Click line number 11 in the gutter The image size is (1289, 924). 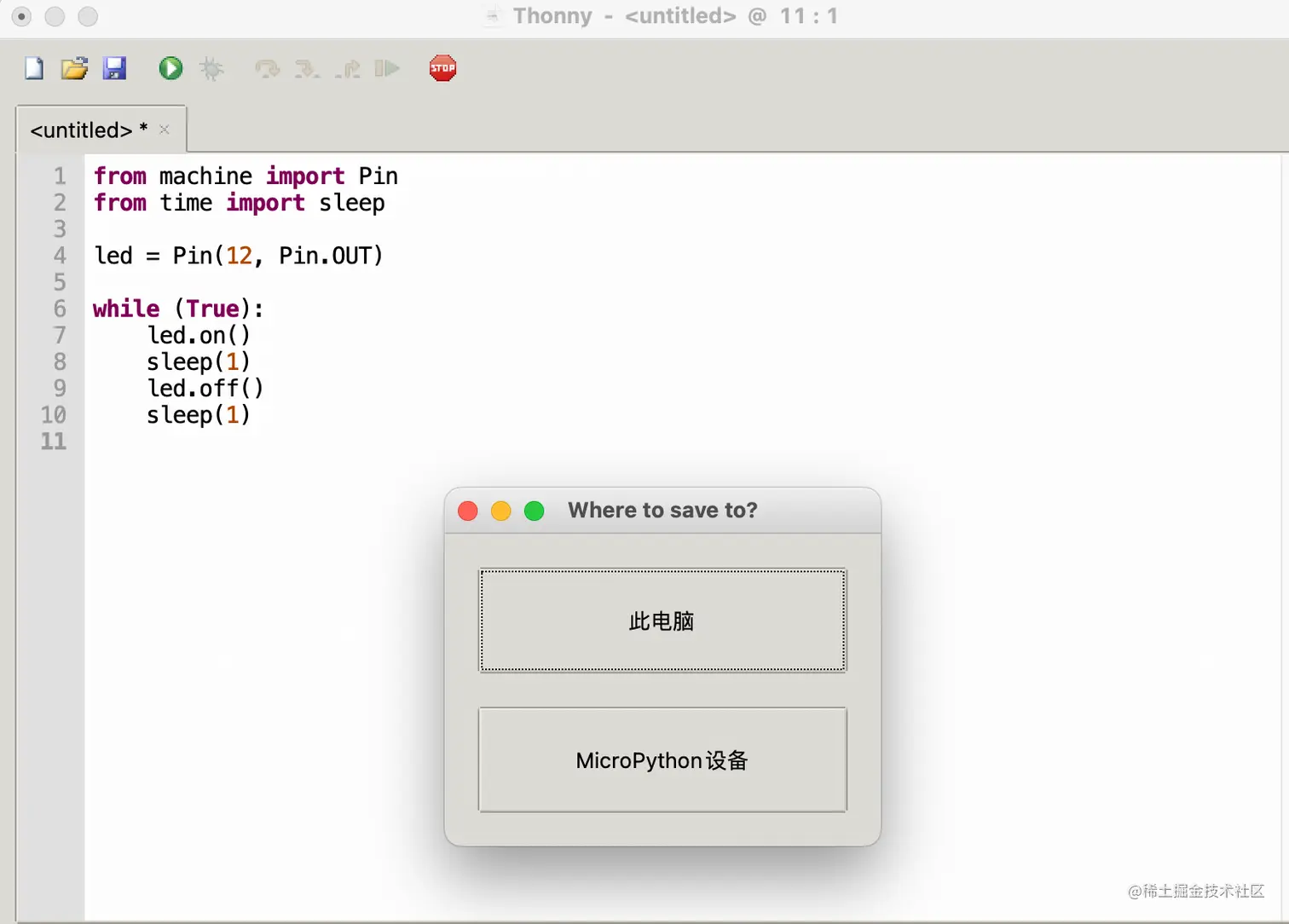point(53,441)
